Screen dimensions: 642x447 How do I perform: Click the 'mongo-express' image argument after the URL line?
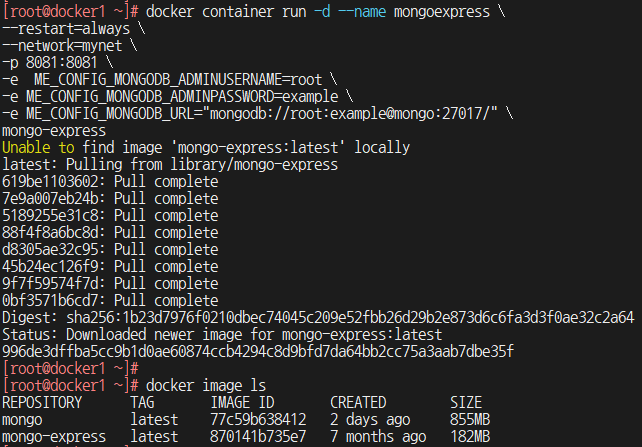(54, 131)
